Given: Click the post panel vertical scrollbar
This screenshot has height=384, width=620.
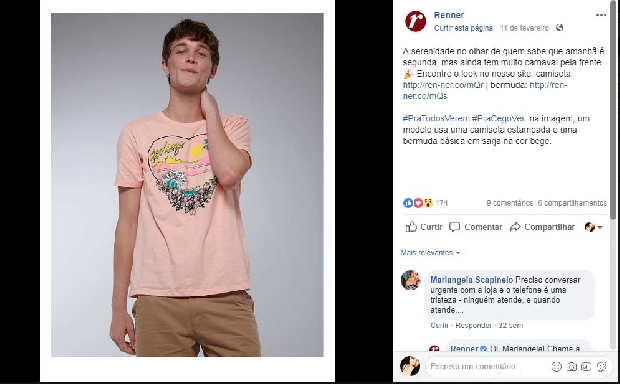Looking at the screenshot, I should [x=613, y=111].
